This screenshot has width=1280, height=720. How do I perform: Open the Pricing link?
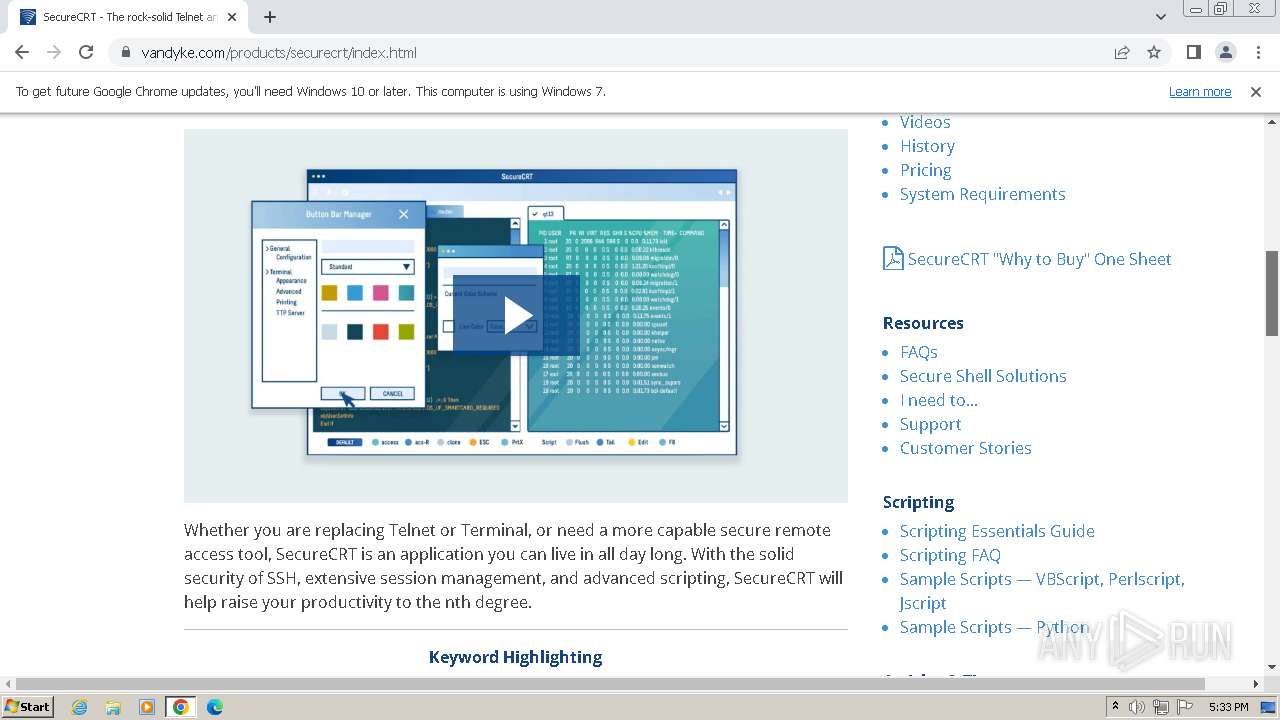925,170
